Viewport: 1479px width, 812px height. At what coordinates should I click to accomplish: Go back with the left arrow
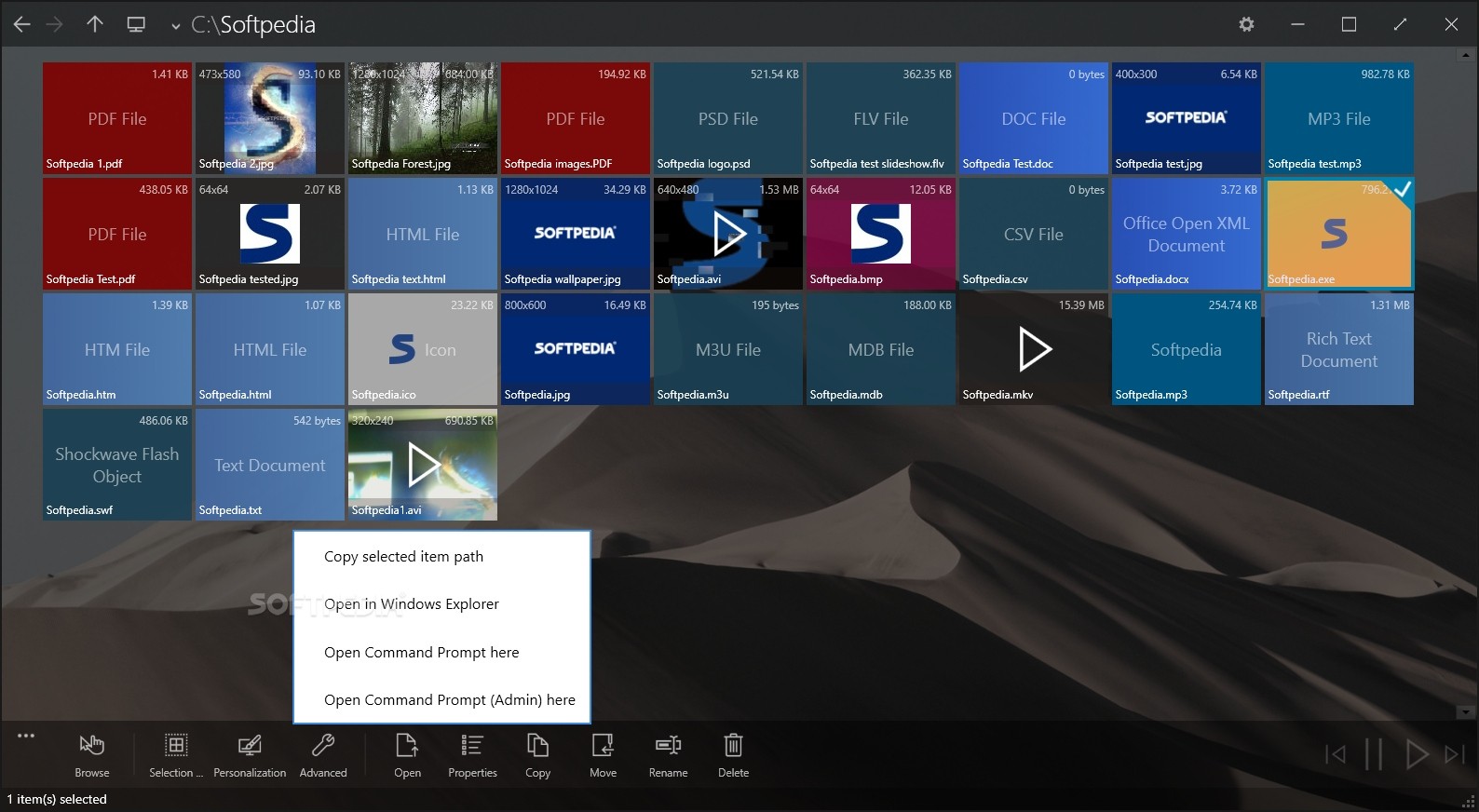21,25
